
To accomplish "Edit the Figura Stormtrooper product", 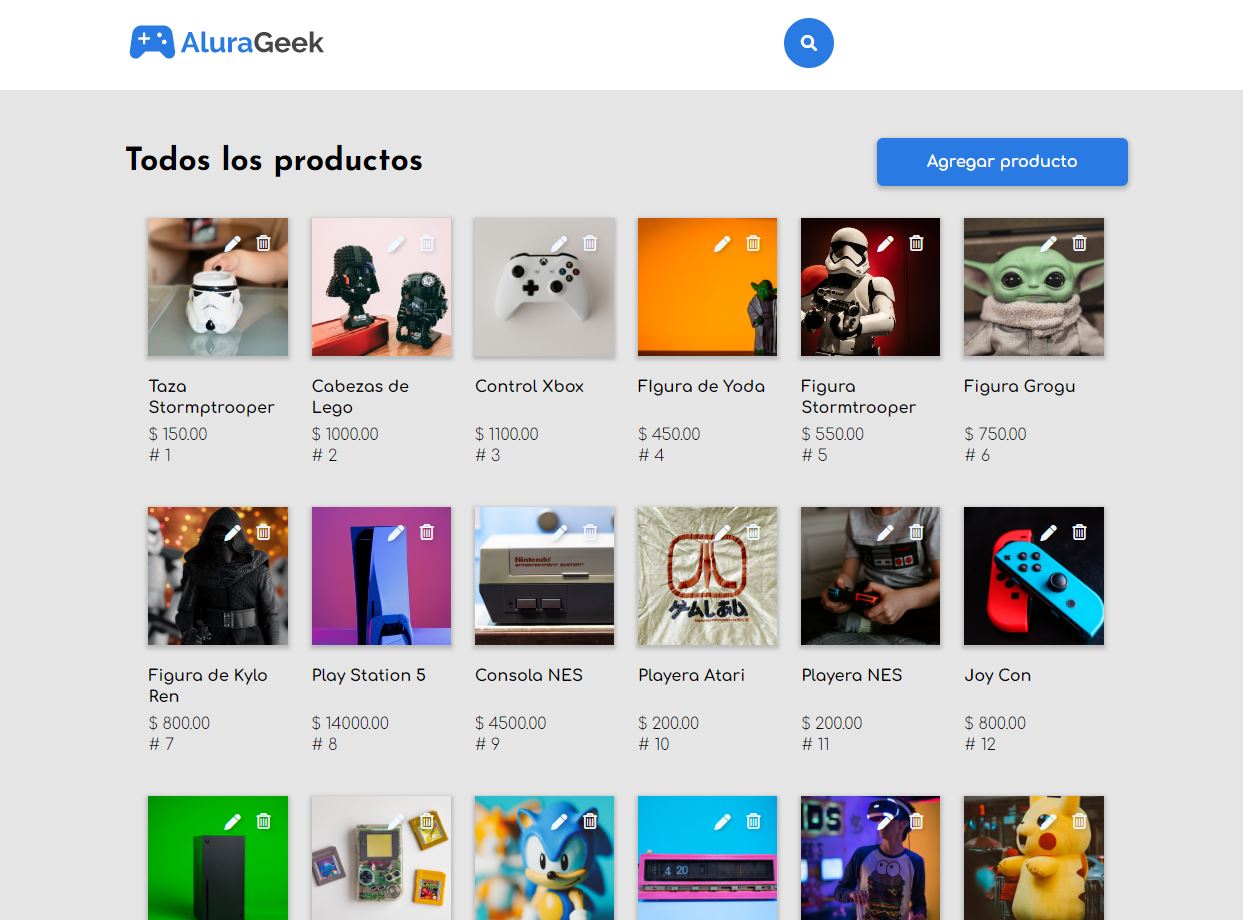I will coord(884,242).
